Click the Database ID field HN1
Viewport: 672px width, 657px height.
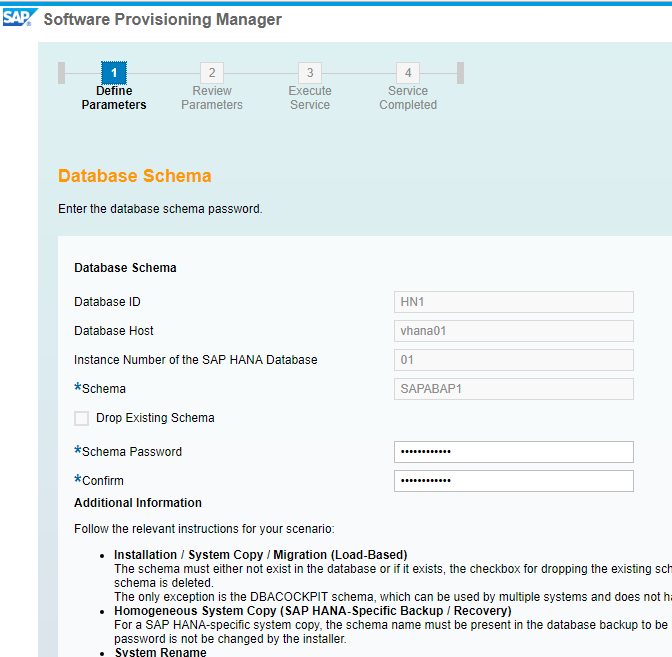(513, 302)
